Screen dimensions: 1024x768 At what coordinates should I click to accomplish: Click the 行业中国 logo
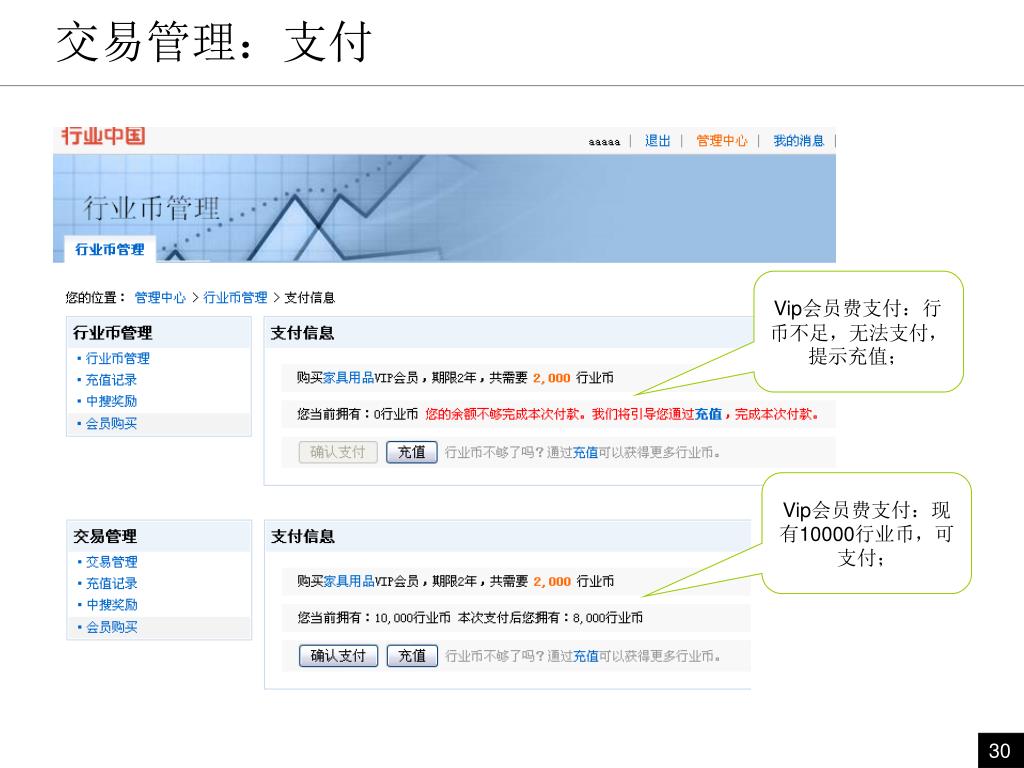(103, 136)
